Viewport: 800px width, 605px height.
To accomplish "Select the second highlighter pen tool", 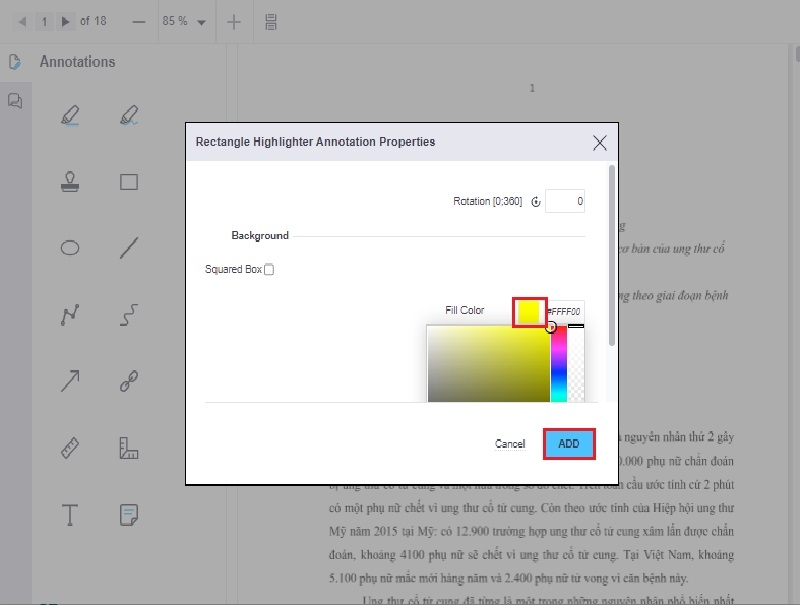I will click(129, 115).
